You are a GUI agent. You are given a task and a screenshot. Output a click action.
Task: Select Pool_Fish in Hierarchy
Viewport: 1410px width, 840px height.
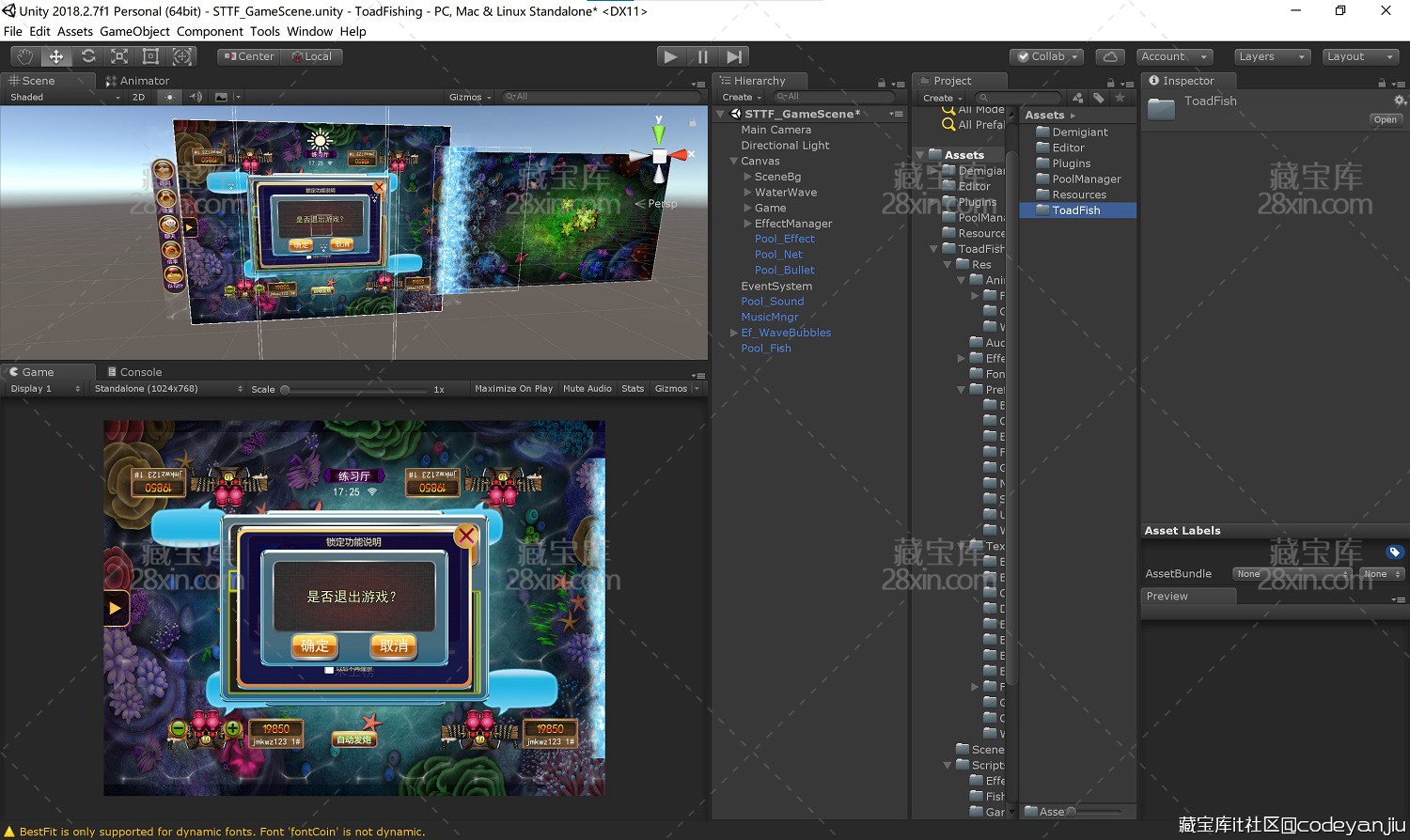pos(766,349)
